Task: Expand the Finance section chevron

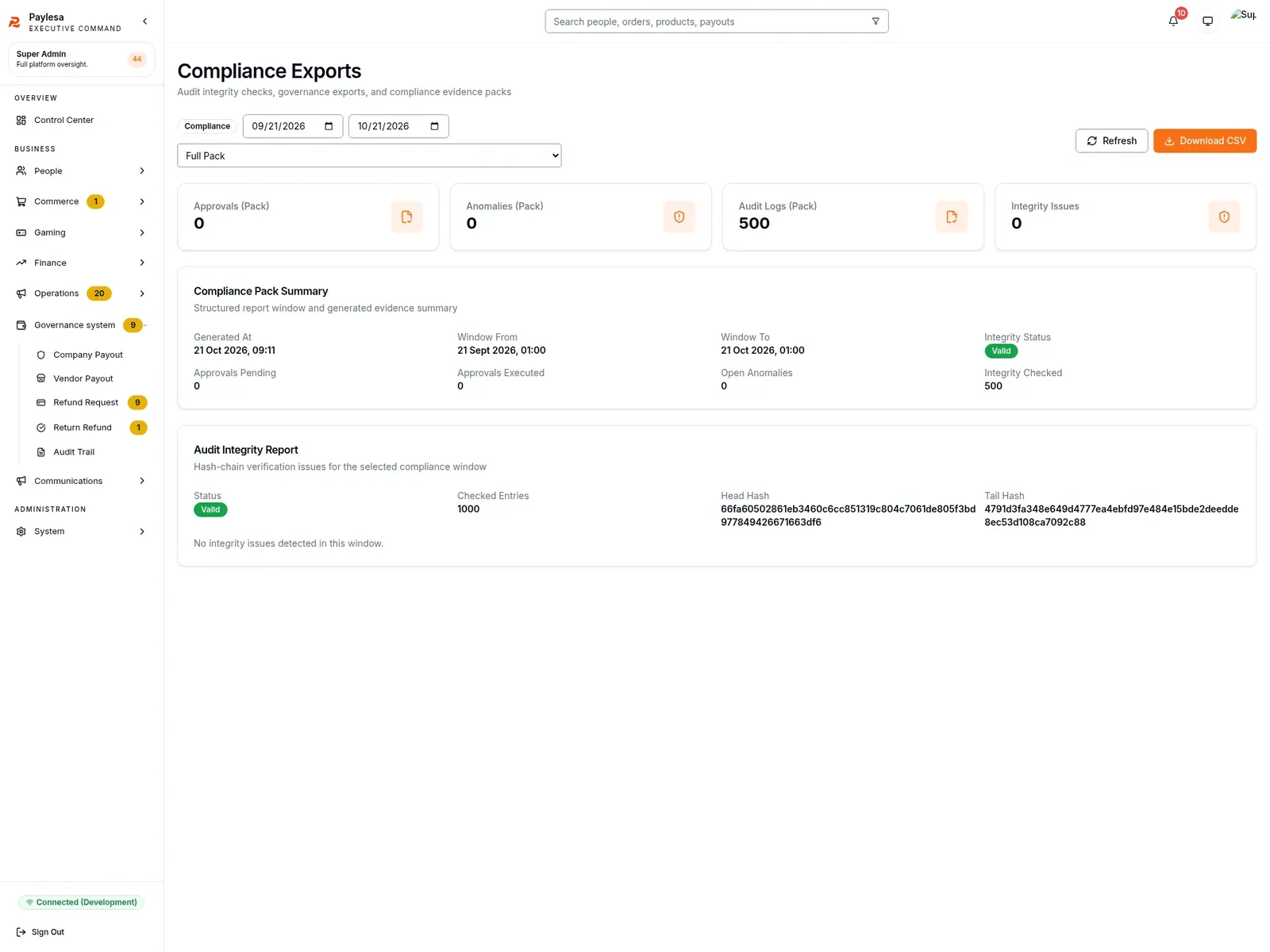Action: point(142,263)
